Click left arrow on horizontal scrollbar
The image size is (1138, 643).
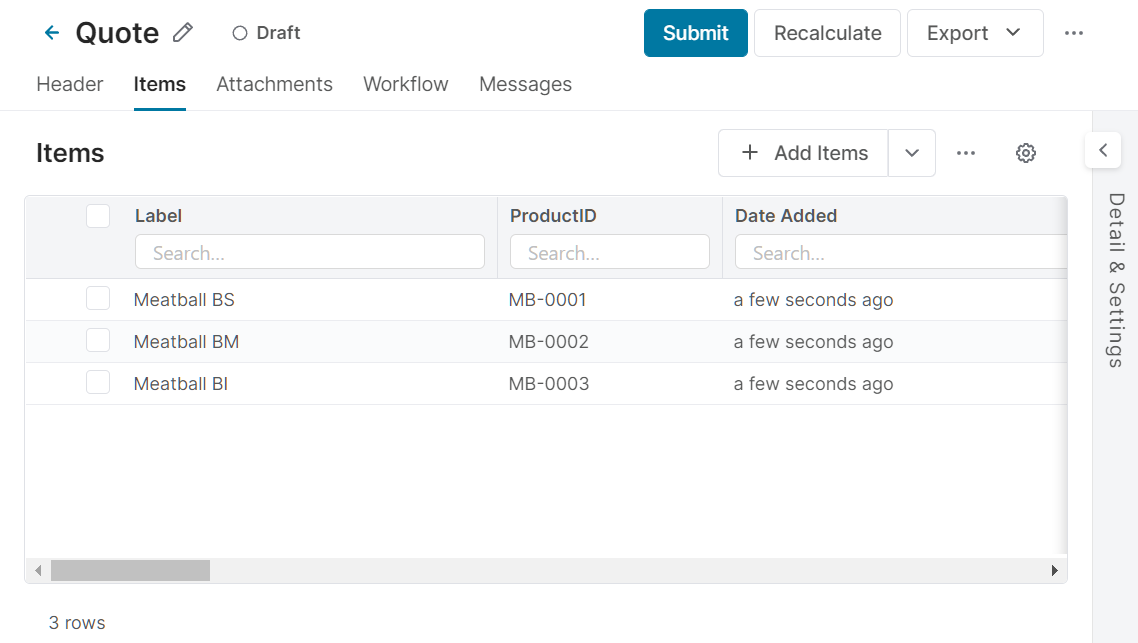[x=38, y=571]
